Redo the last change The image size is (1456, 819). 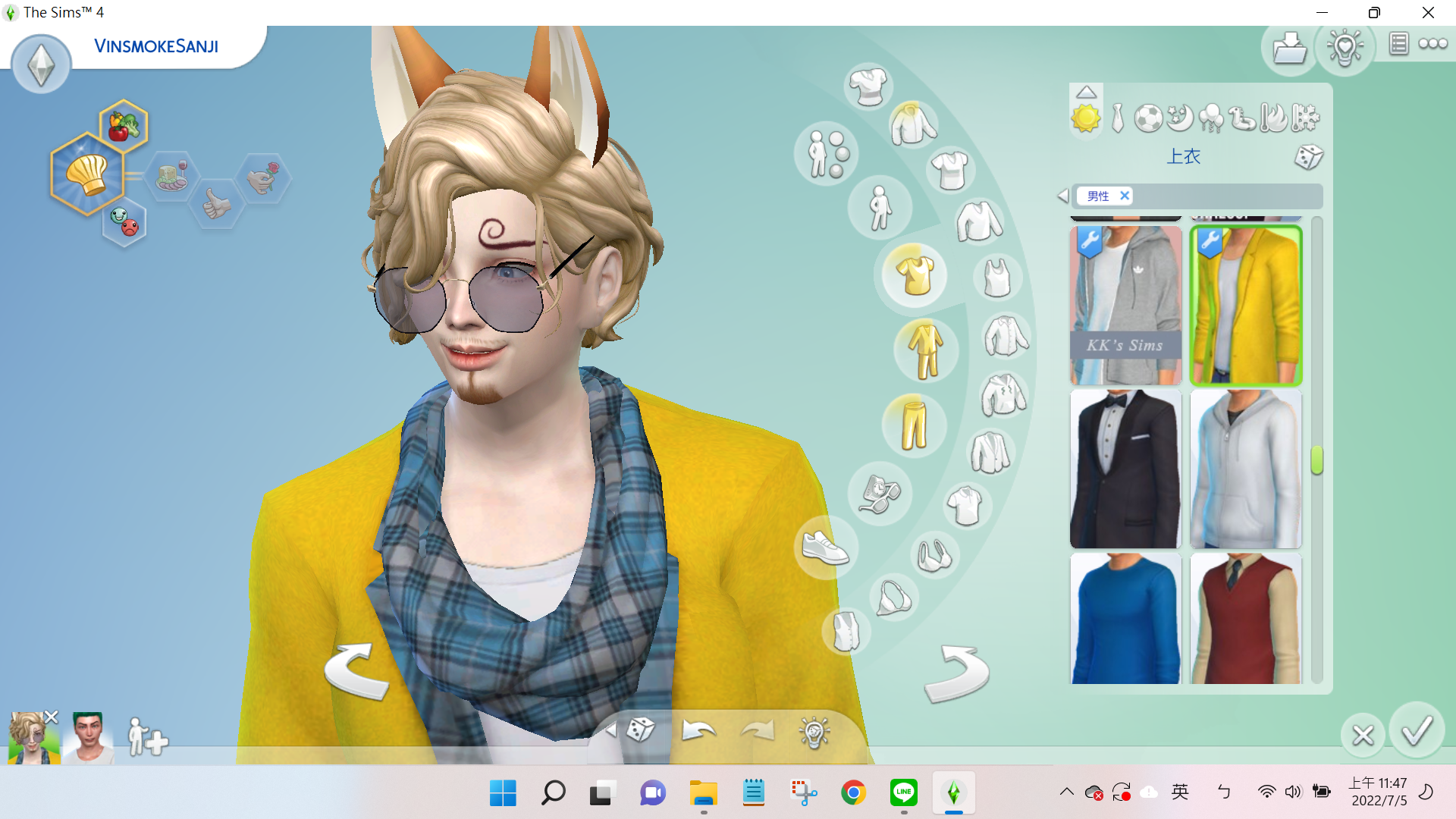(x=758, y=730)
